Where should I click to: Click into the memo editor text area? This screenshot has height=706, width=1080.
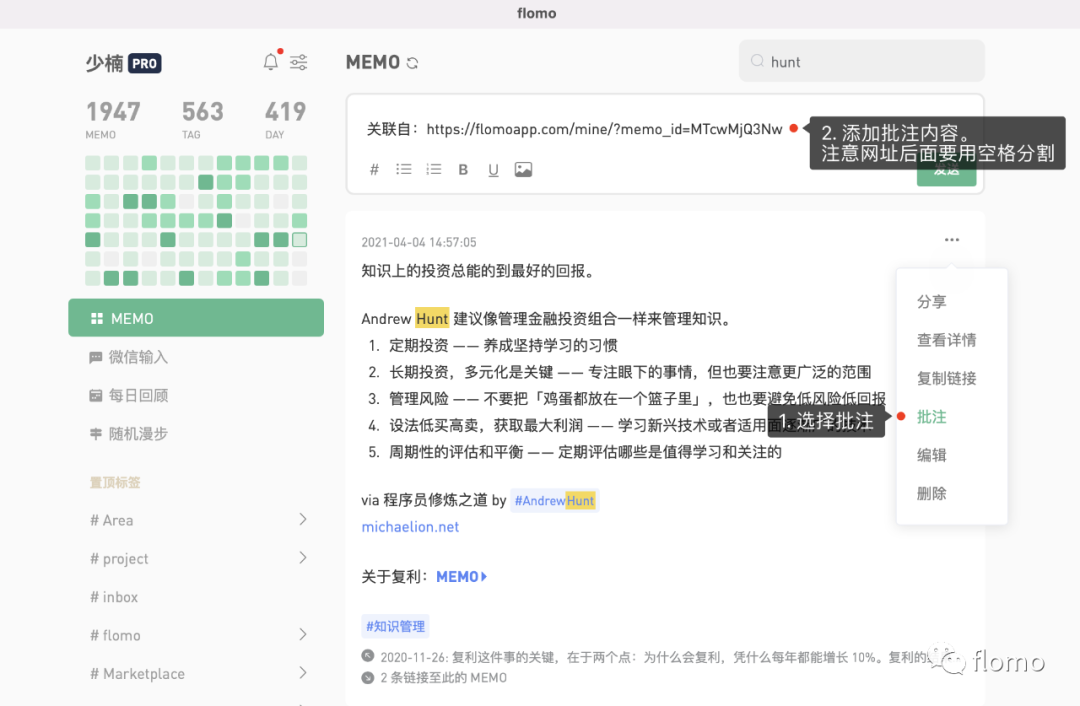pyautogui.click(x=574, y=129)
